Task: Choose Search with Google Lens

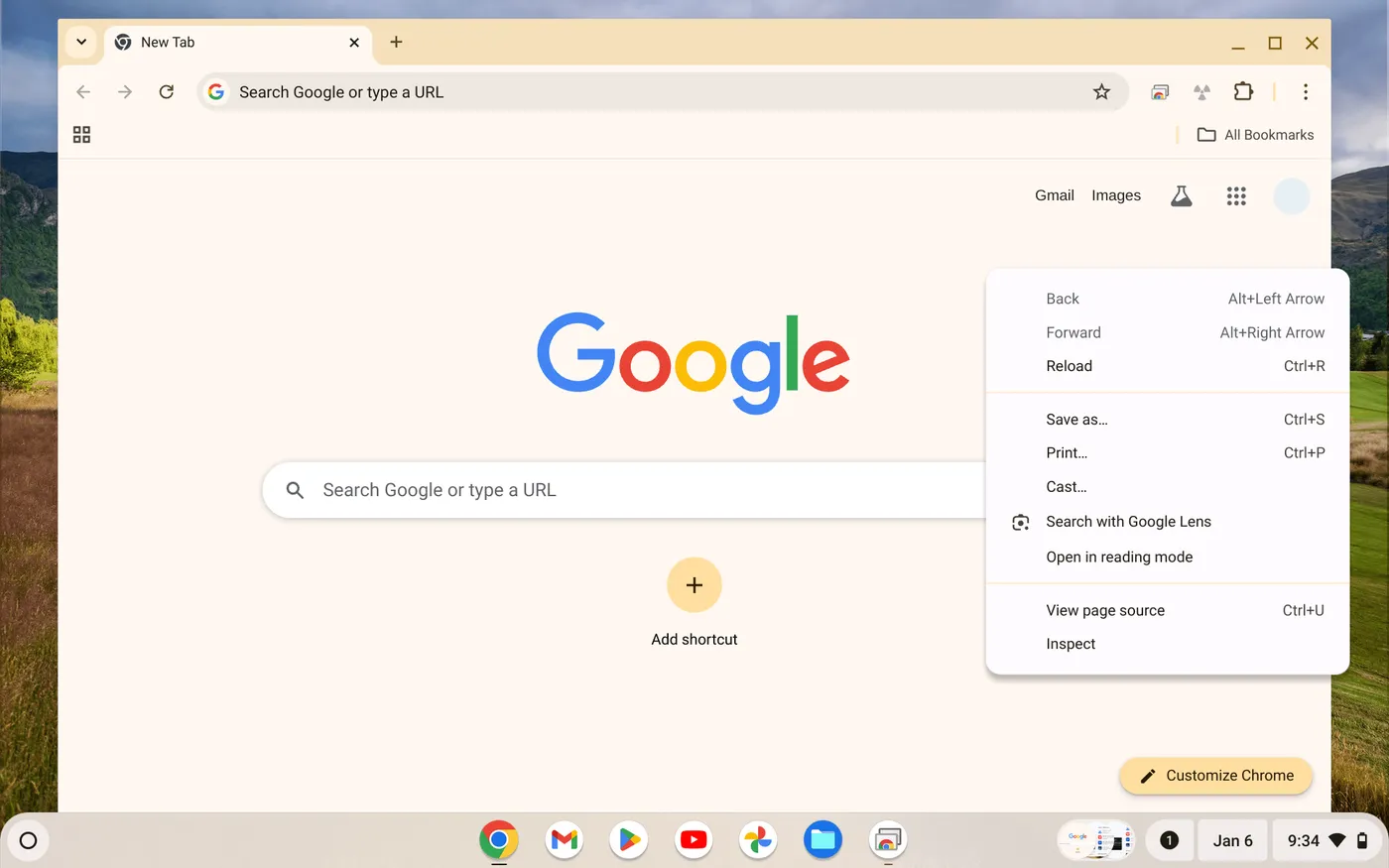Action: [x=1168, y=522]
